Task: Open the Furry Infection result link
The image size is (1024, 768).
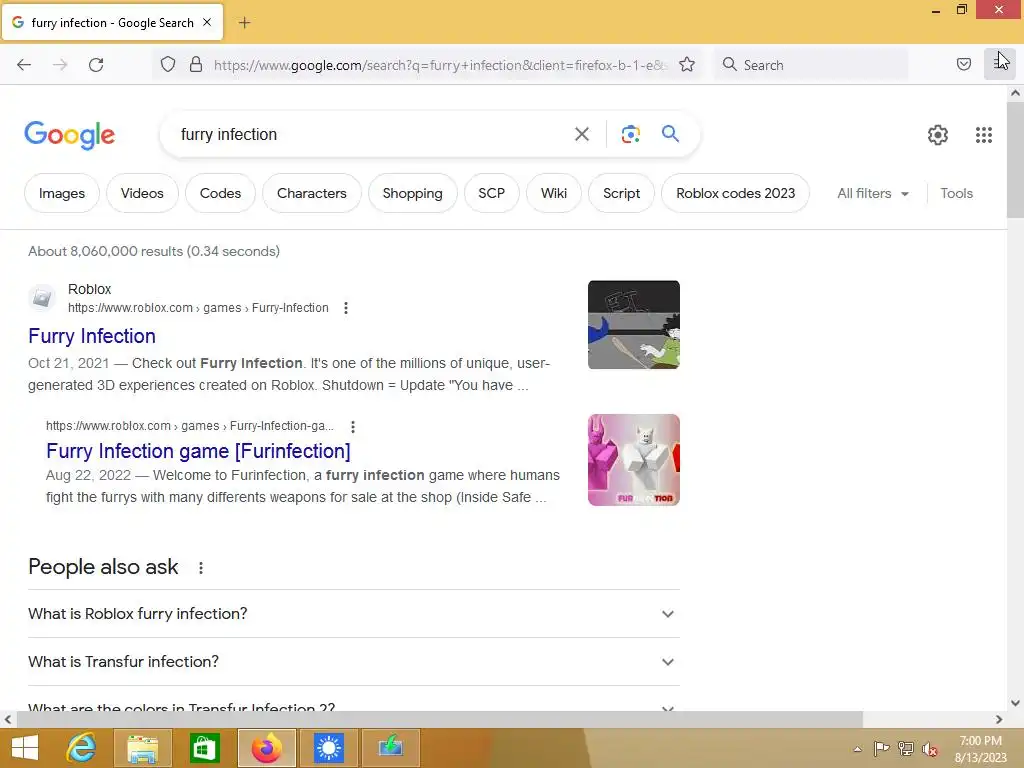Action: click(x=92, y=336)
